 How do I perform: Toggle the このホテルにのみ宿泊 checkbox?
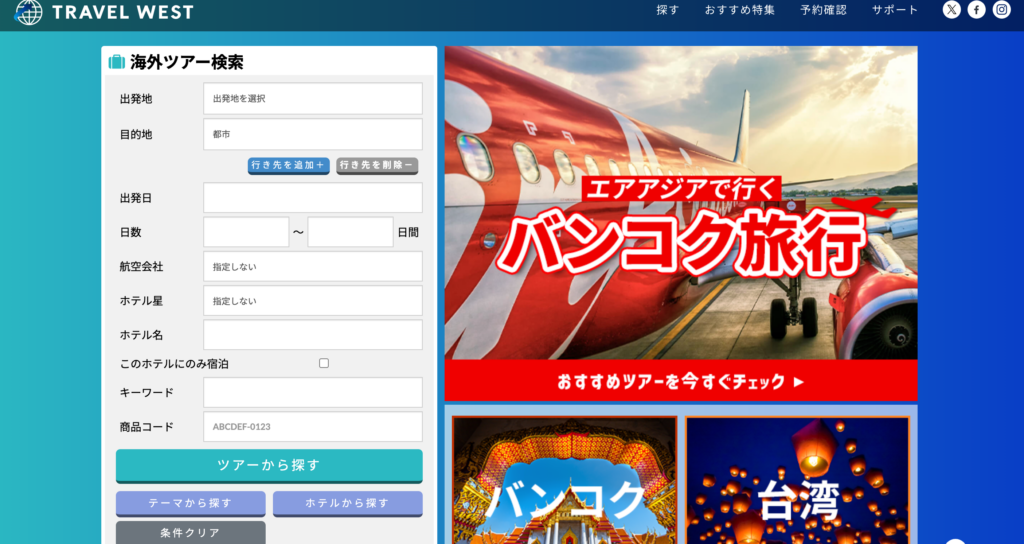point(323,363)
